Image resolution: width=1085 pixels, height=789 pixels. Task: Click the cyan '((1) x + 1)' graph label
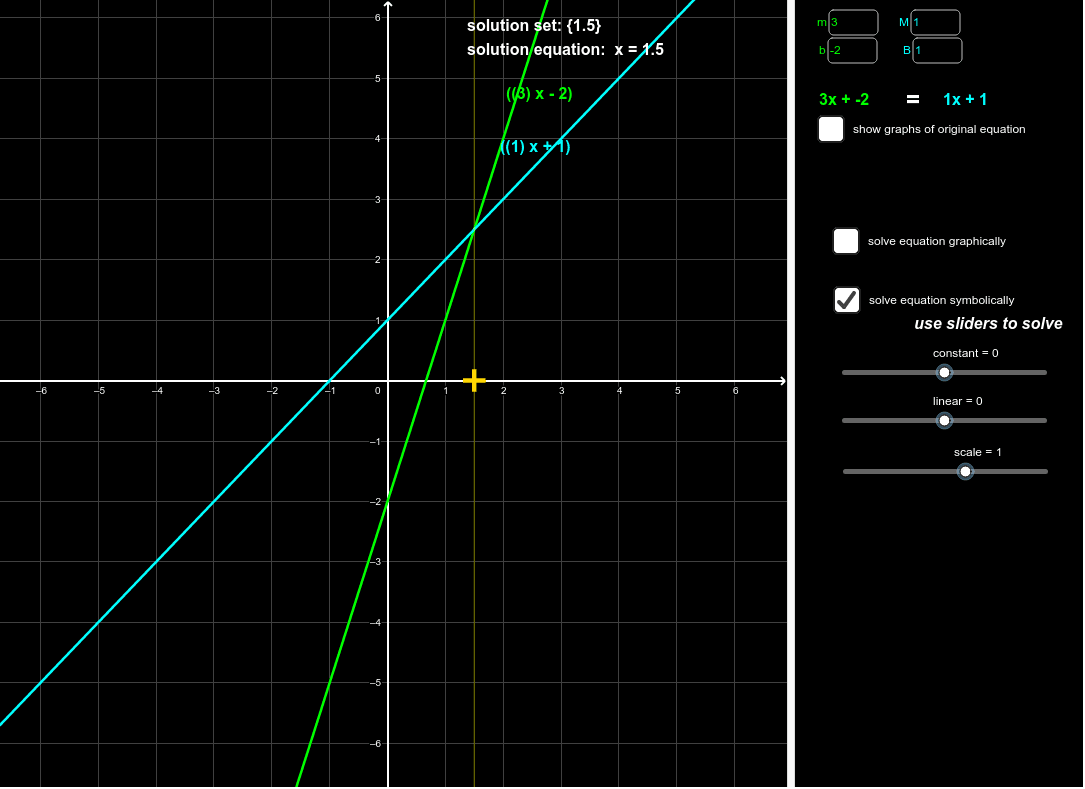tap(536, 147)
